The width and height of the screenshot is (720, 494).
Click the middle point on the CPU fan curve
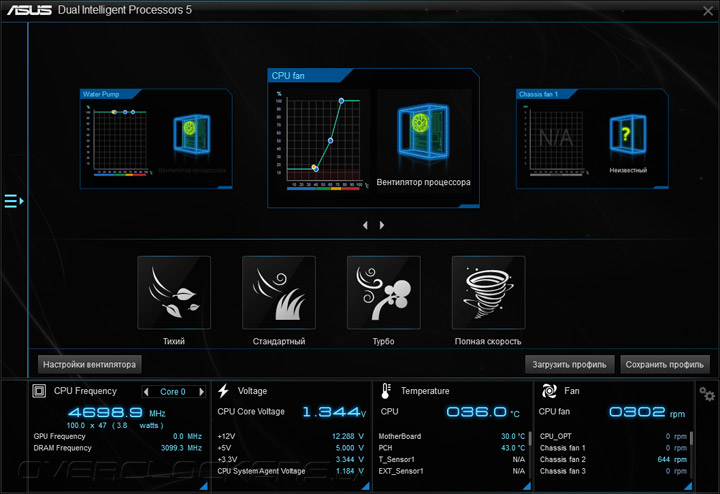click(x=330, y=140)
